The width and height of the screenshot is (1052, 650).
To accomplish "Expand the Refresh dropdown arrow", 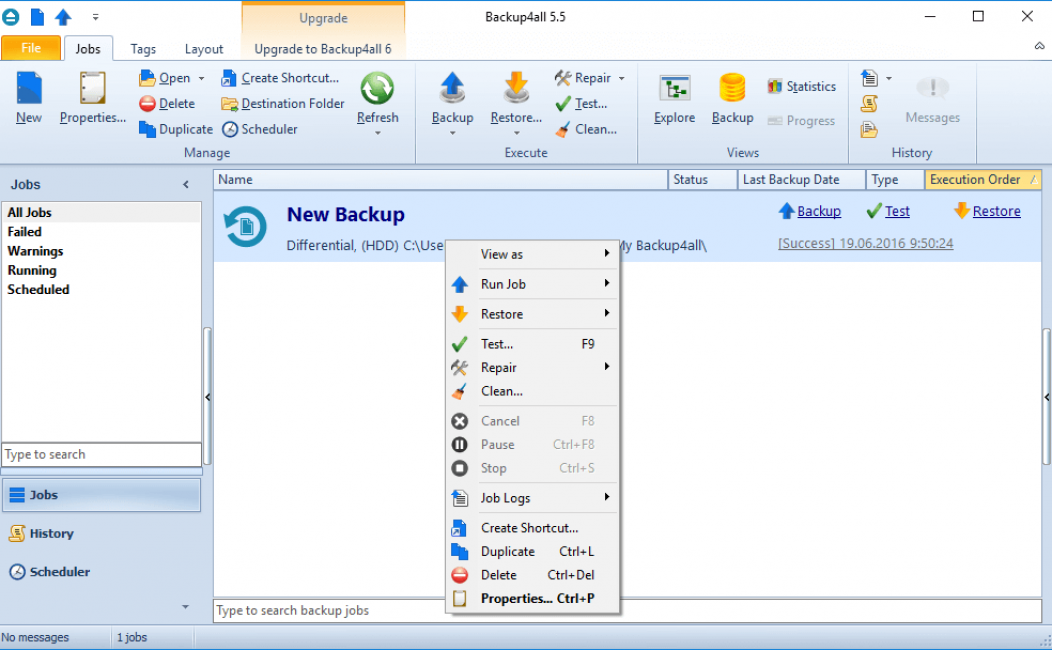I will click(378, 133).
